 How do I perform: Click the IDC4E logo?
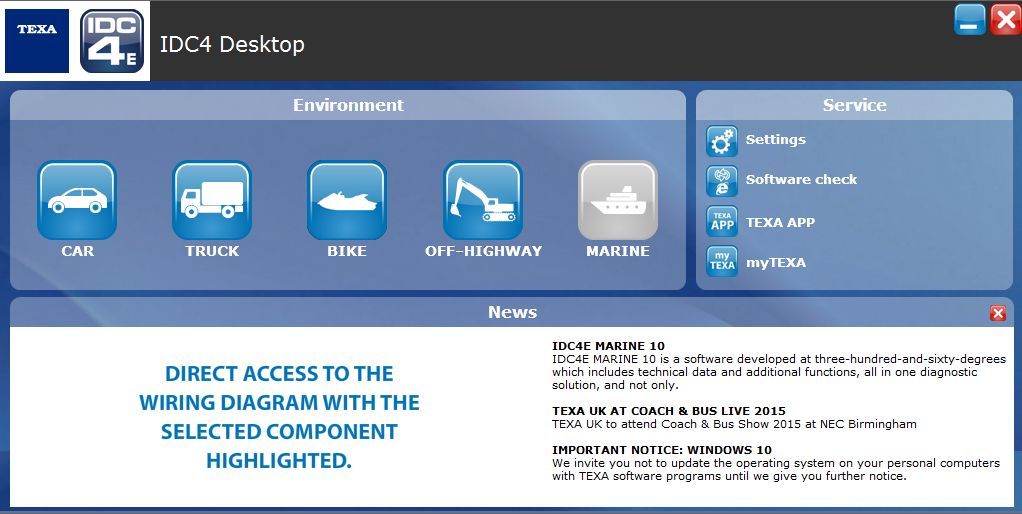(x=112, y=41)
